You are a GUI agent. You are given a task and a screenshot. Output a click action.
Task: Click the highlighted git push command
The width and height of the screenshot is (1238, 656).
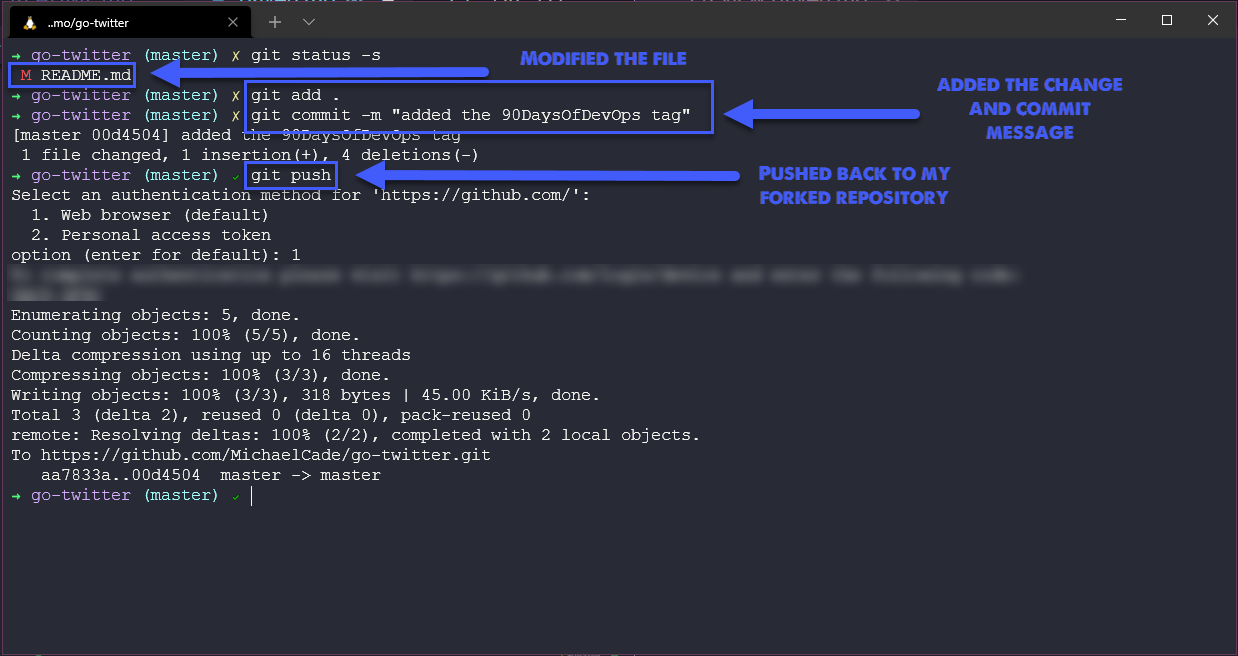point(290,174)
